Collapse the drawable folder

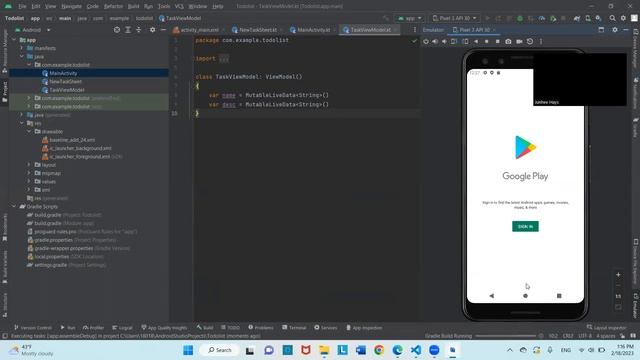click(x=29, y=131)
